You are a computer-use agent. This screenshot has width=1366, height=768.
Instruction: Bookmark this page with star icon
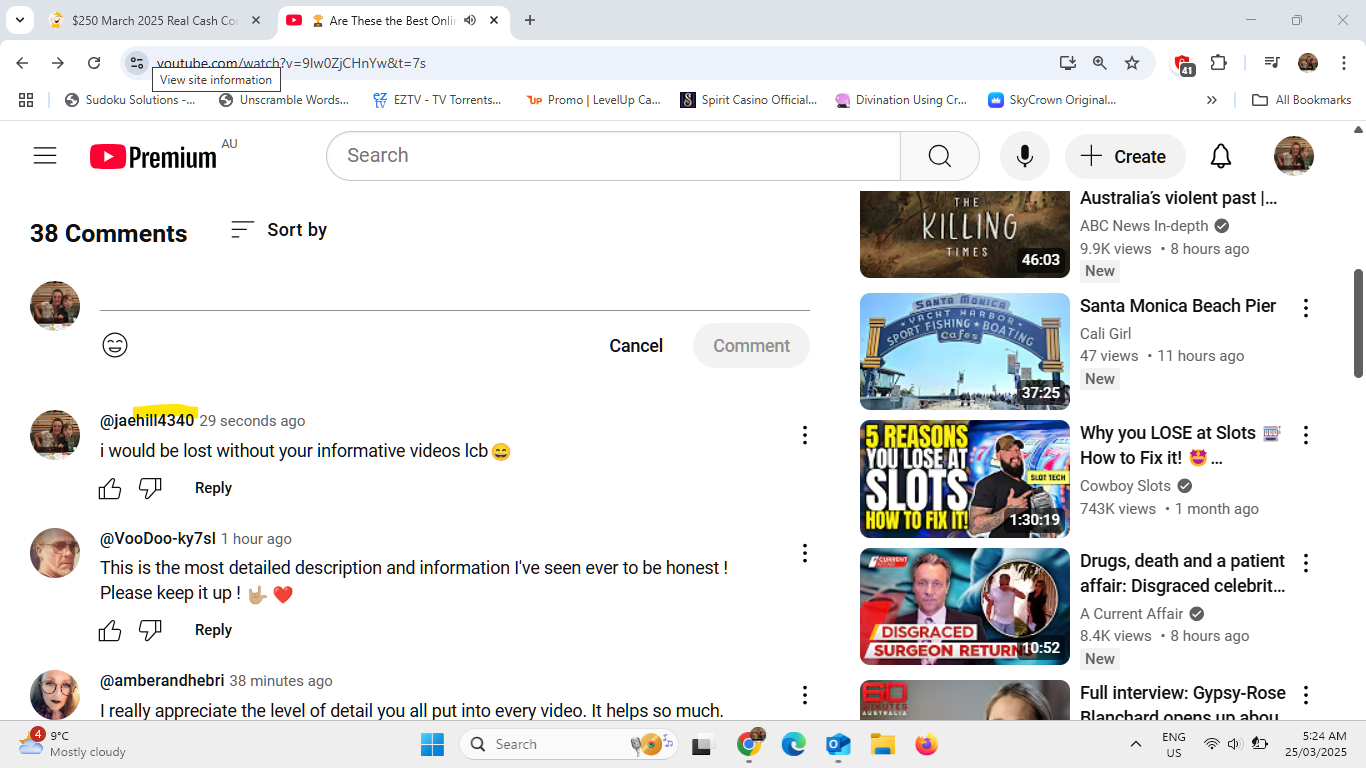(1132, 63)
